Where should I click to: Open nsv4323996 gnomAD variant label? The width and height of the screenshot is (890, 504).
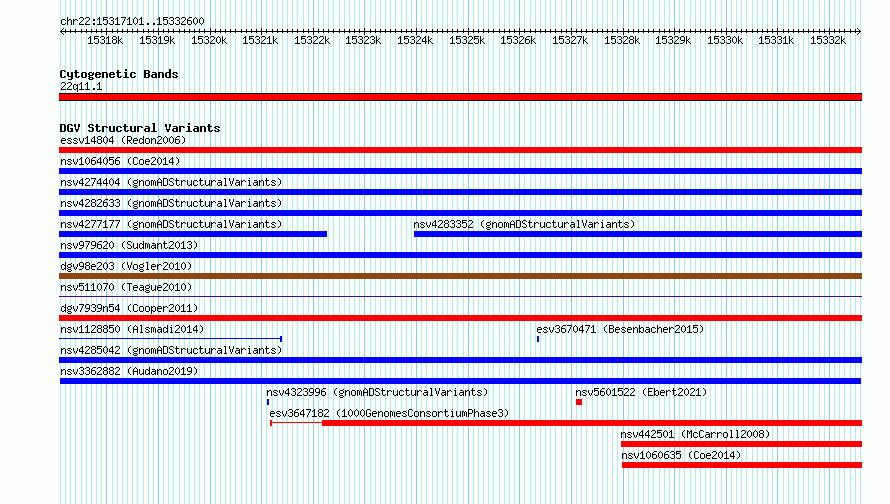377,392
